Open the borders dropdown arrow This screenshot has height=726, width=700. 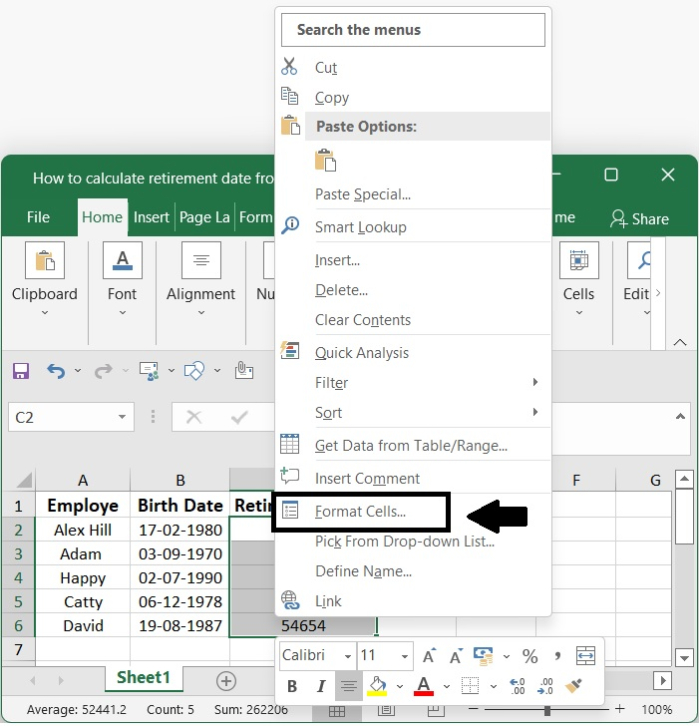494,686
